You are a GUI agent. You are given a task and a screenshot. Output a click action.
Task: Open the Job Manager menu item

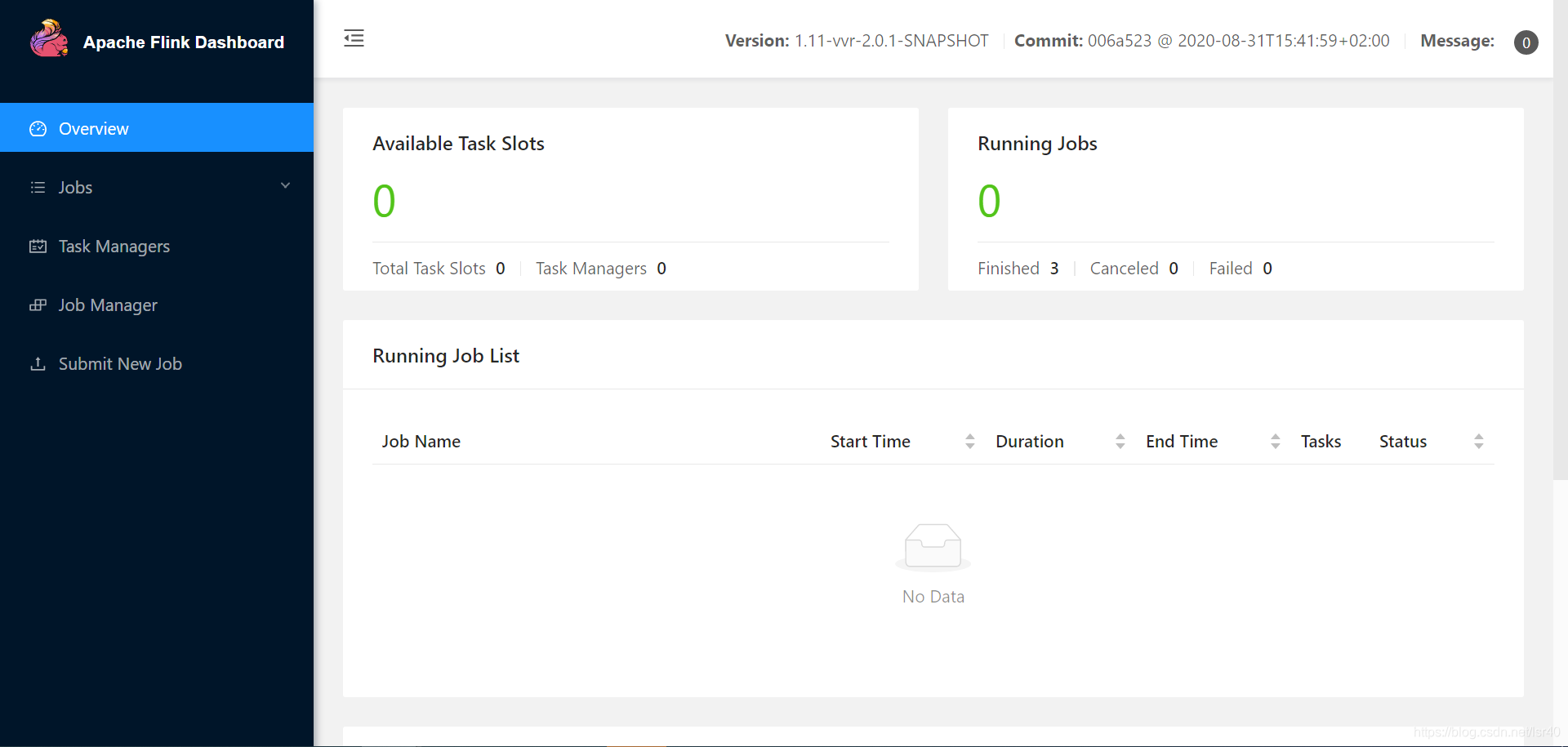point(157,305)
